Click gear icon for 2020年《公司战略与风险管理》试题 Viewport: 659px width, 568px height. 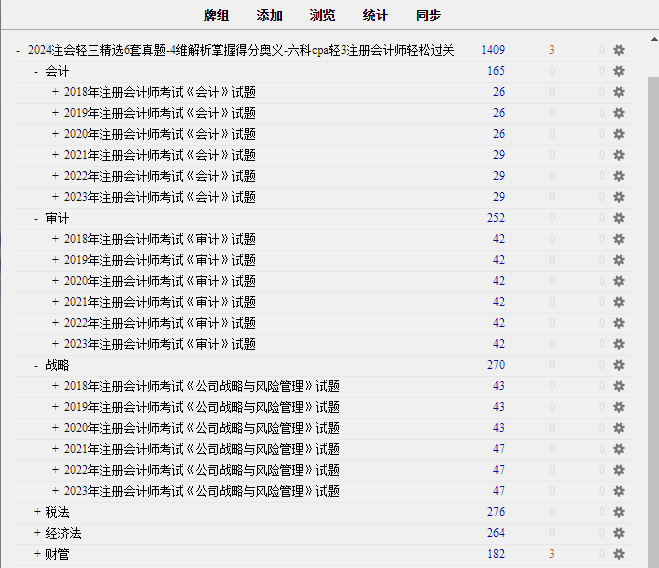619,428
